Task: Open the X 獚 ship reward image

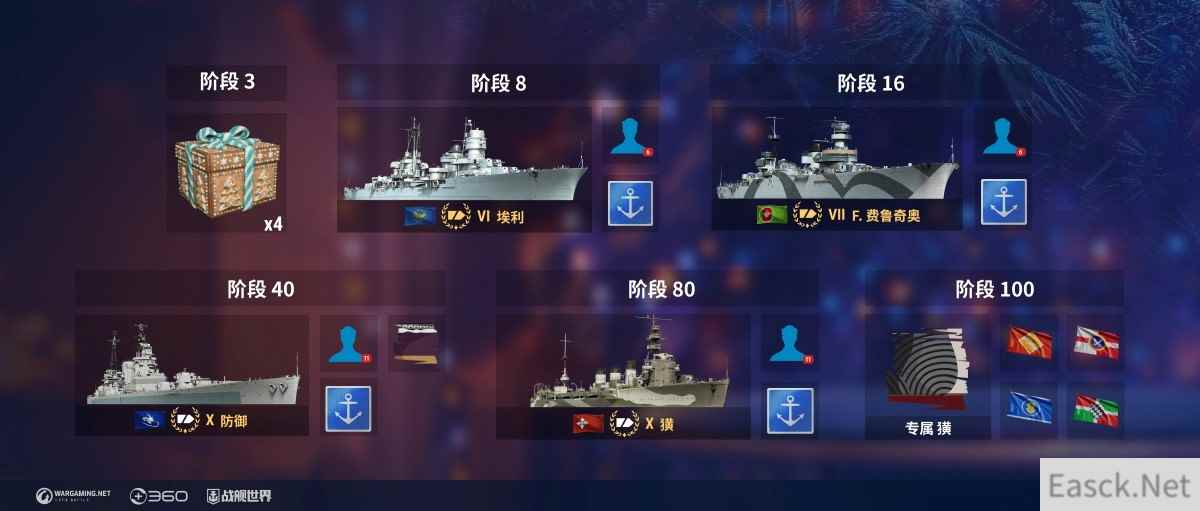Action: [623, 376]
